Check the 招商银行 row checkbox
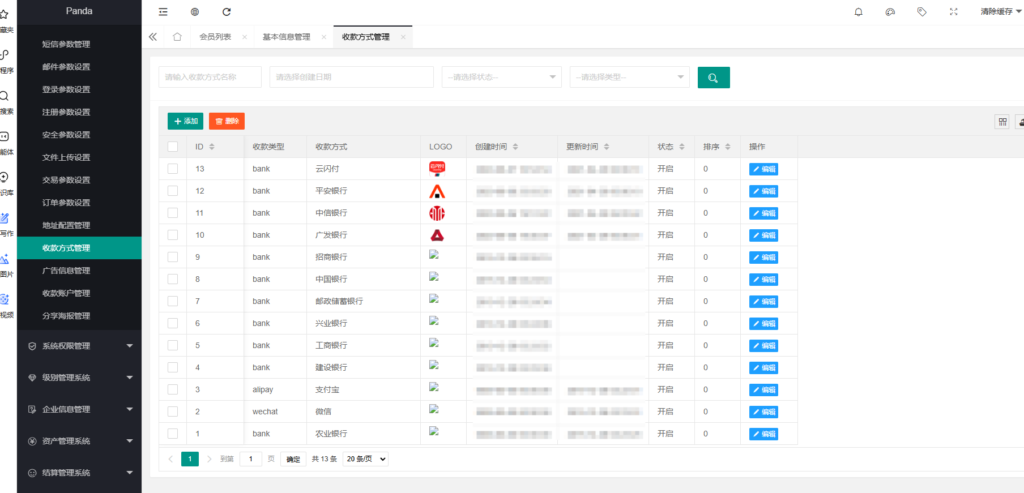Viewport: 1024px width, 493px height. (172, 257)
